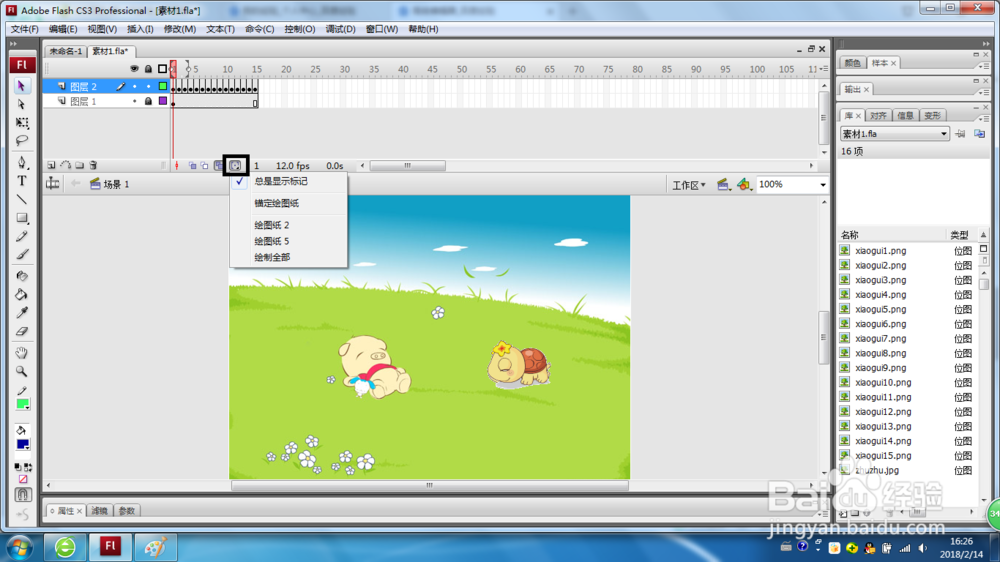Screen dimensions: 1000x562
Task: Toggle outline color square of 图层 1
Action: (163, 101)
